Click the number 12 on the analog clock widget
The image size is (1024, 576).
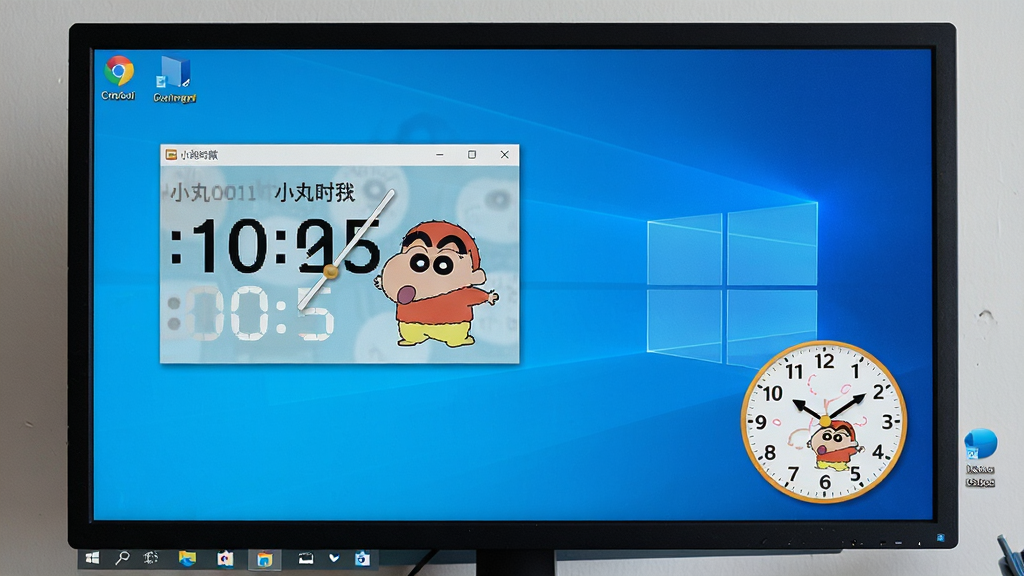(x=824, y=361)
